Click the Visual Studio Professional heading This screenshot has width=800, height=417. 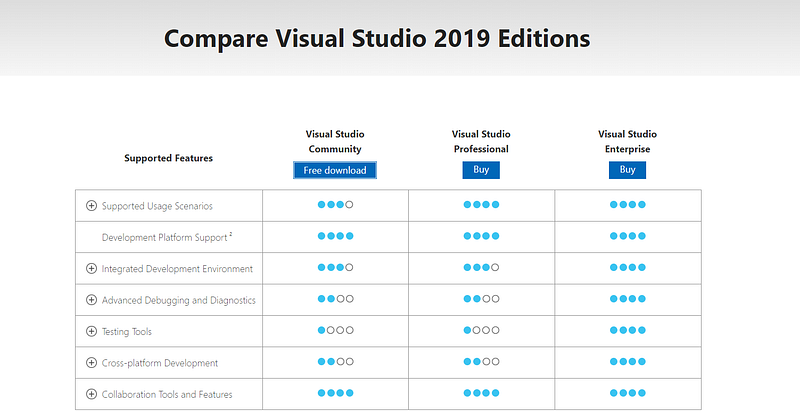point(481,141)
